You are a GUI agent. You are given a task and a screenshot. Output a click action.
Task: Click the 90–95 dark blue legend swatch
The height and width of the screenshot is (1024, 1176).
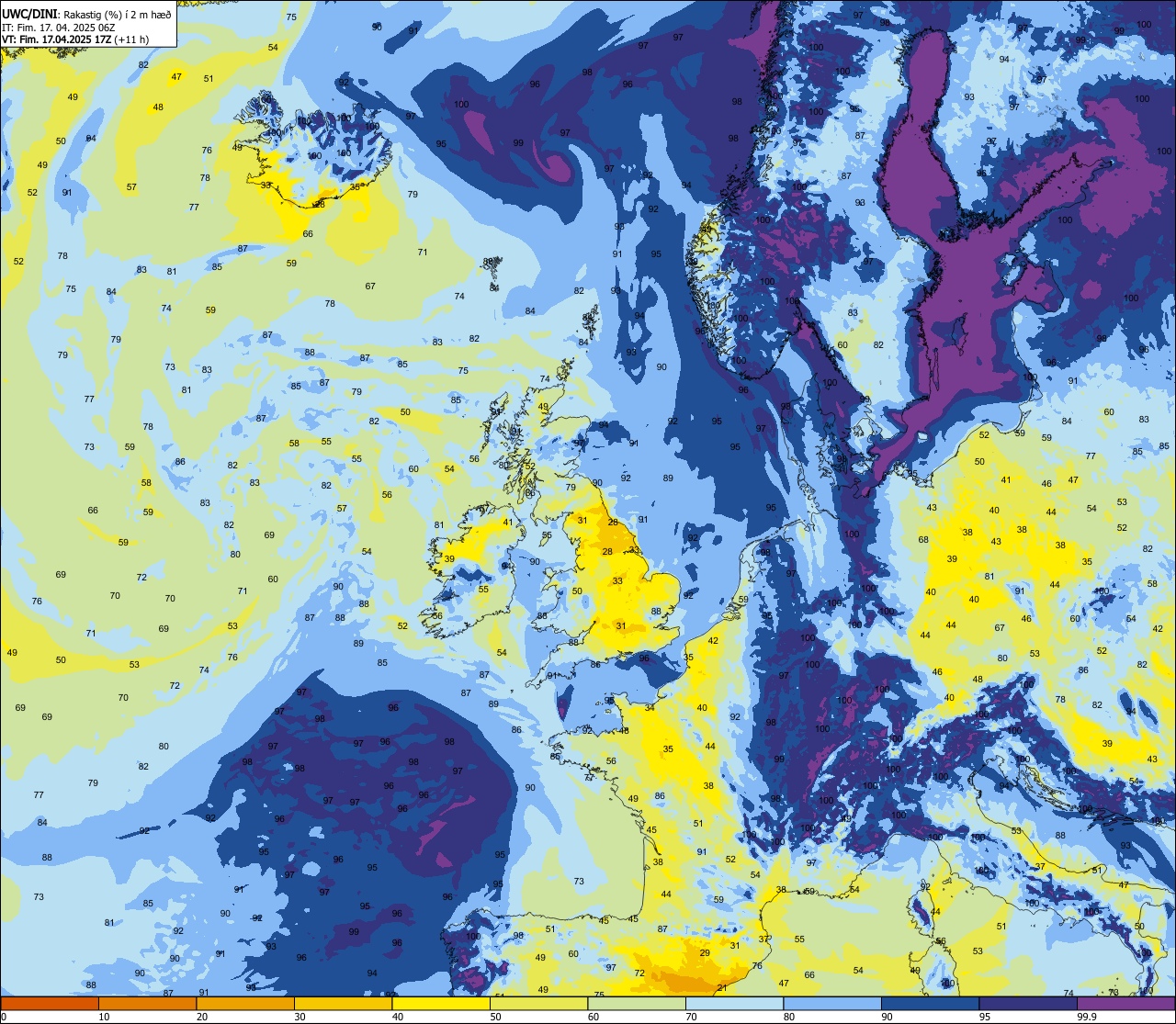[930, 1003]
